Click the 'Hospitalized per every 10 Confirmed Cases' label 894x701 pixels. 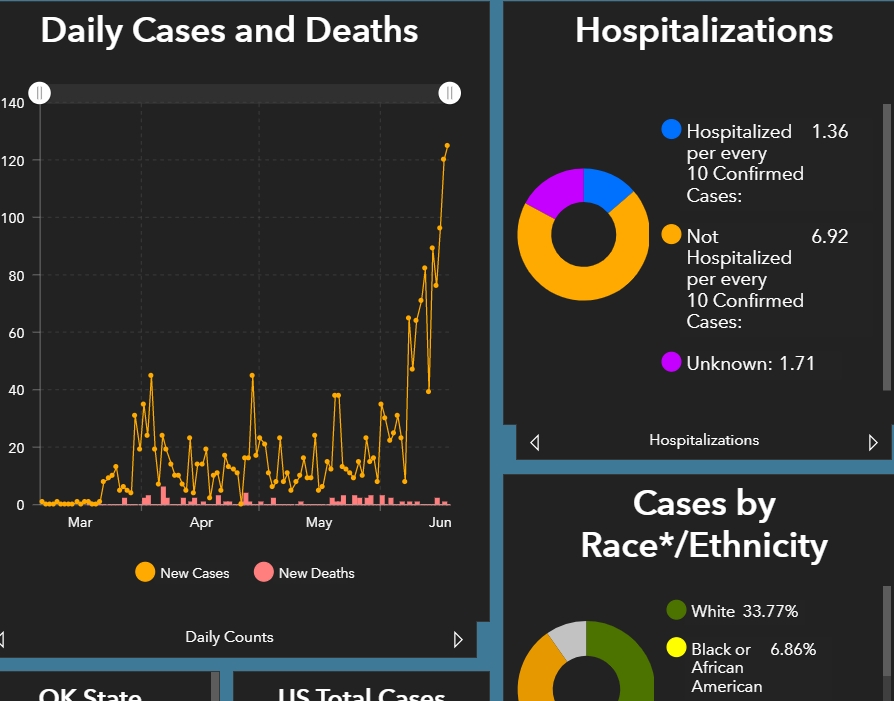click(x=745, y=163)
